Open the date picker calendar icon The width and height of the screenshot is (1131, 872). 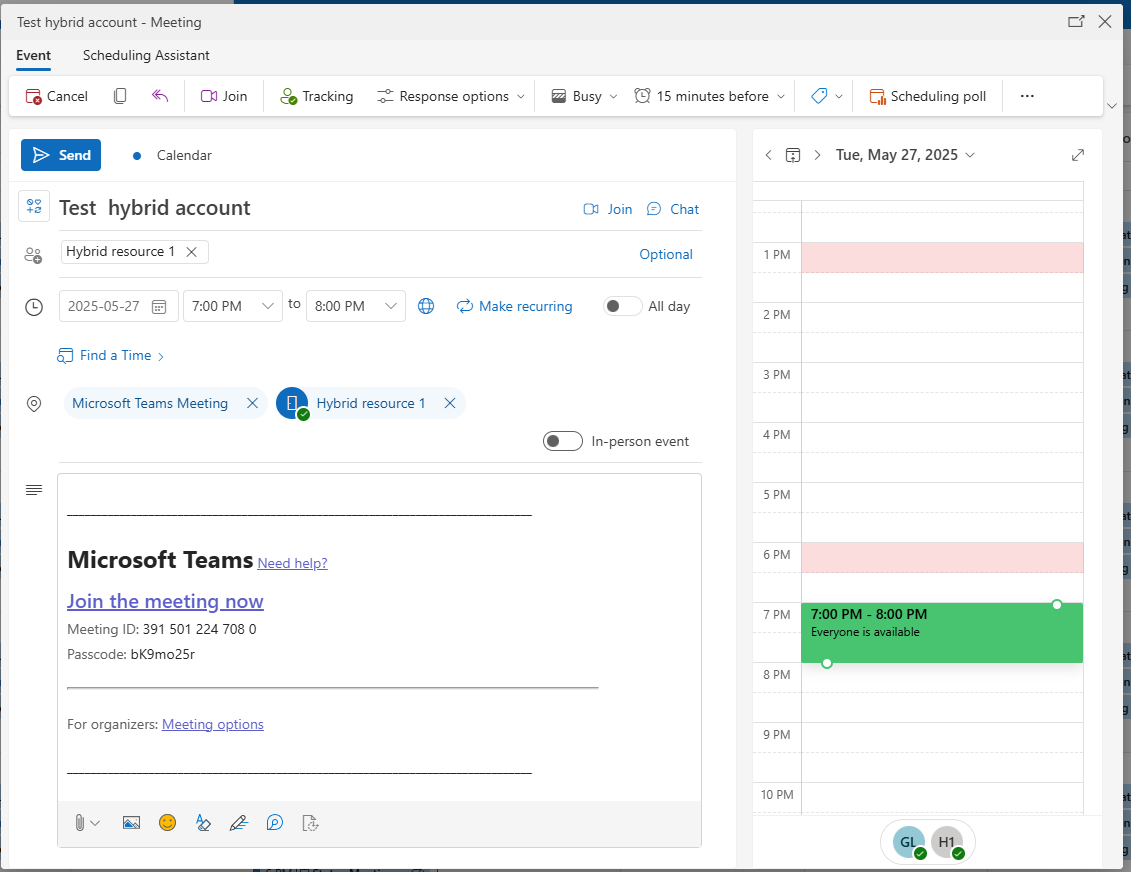pyautogui.click(x=159, y=307)
